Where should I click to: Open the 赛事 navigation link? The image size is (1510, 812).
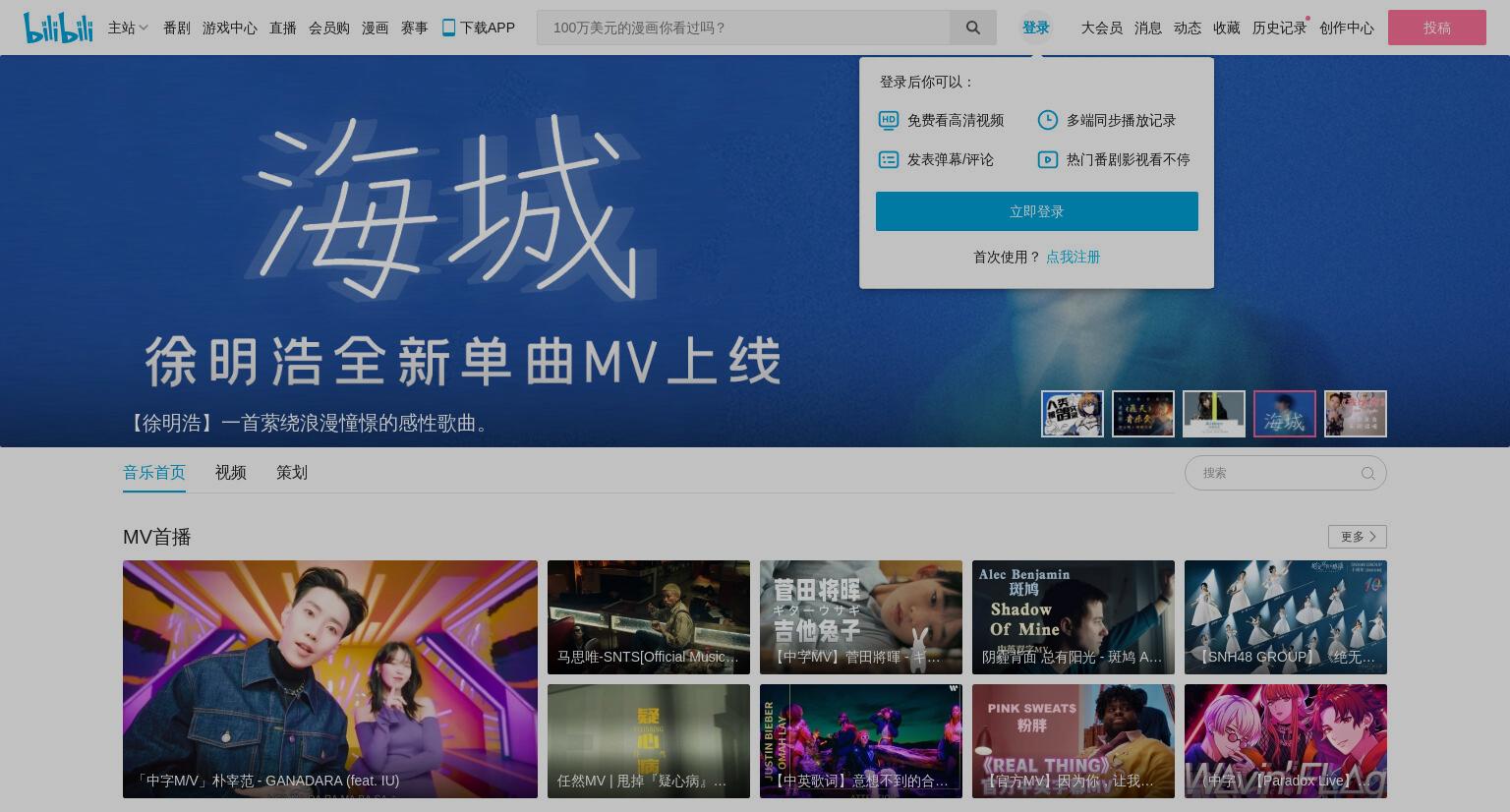pyautogui.click(x=415, y=28)
